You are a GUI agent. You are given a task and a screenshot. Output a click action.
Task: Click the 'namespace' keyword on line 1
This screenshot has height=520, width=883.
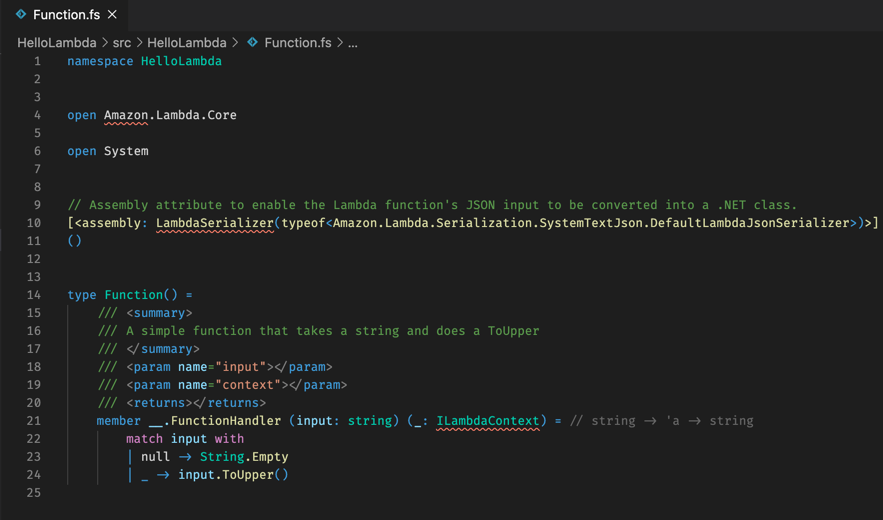click(100, 61)
